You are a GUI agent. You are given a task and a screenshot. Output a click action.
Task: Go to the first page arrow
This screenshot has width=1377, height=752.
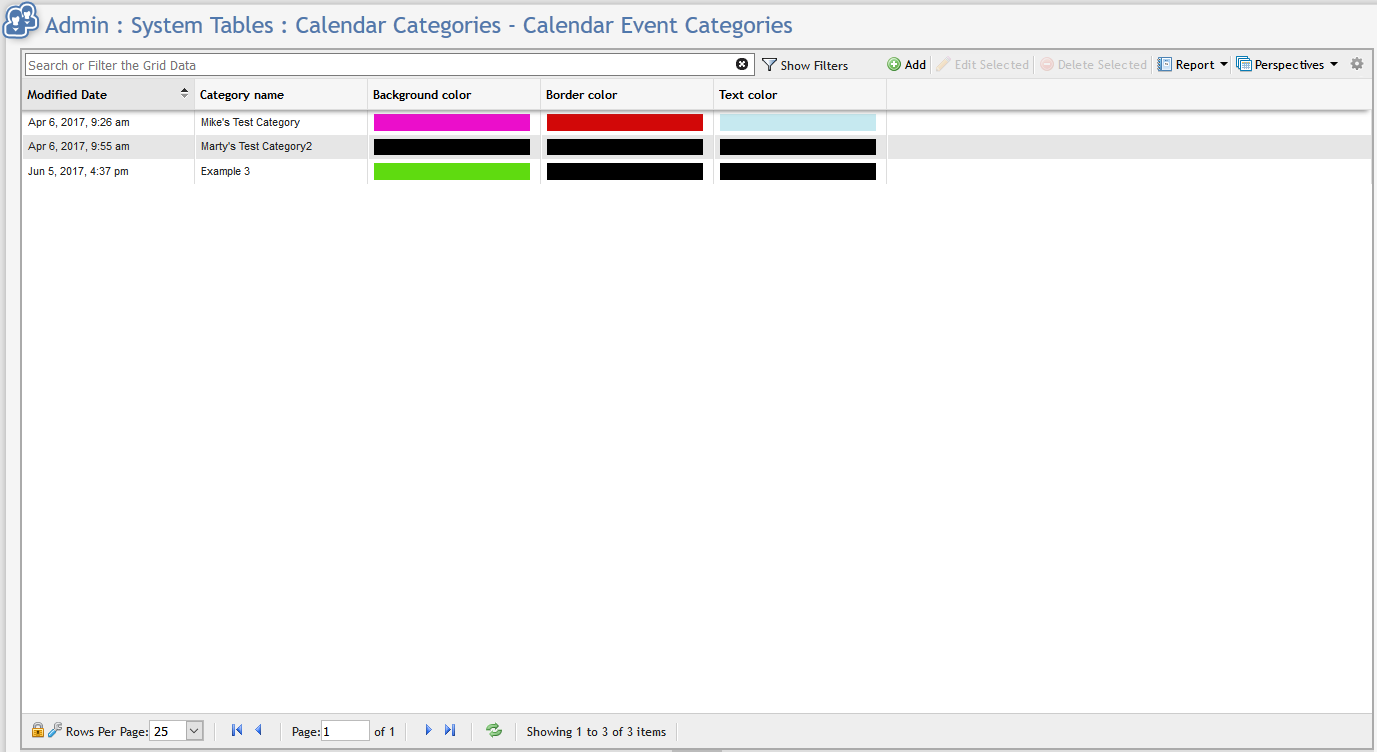[237, 730]
